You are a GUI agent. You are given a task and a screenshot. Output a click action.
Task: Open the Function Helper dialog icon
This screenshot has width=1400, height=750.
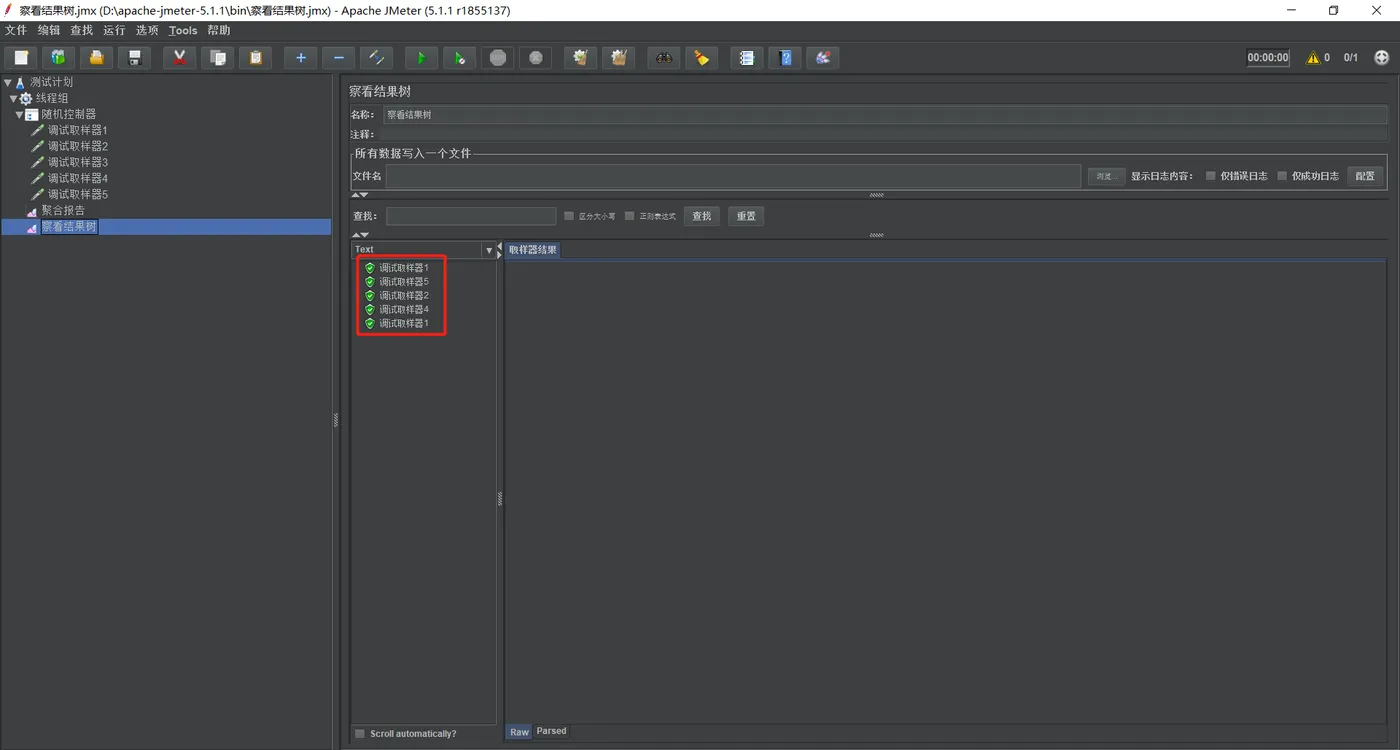click(746, 58)
